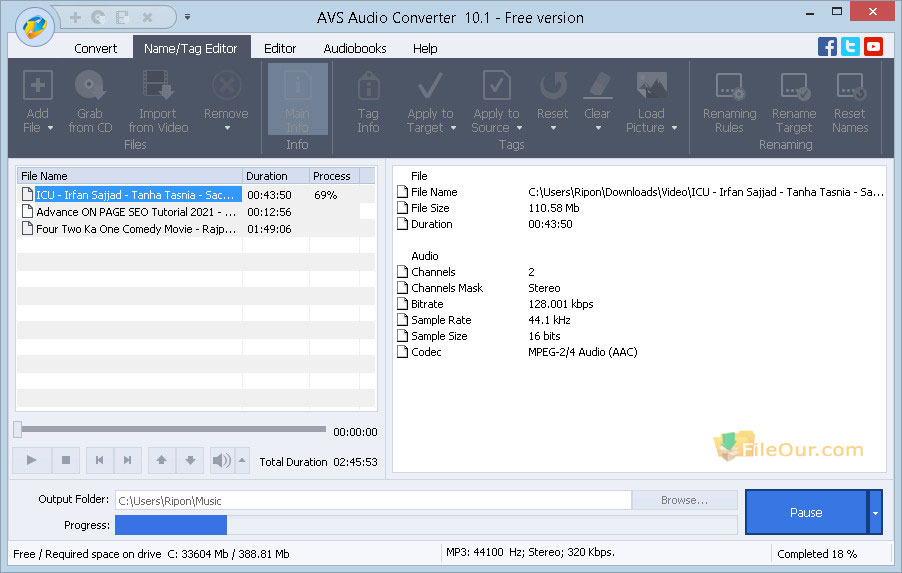Click the Reset tags icon
The height and width of the screenshot is (573, 902).
(x=553, y=86)
